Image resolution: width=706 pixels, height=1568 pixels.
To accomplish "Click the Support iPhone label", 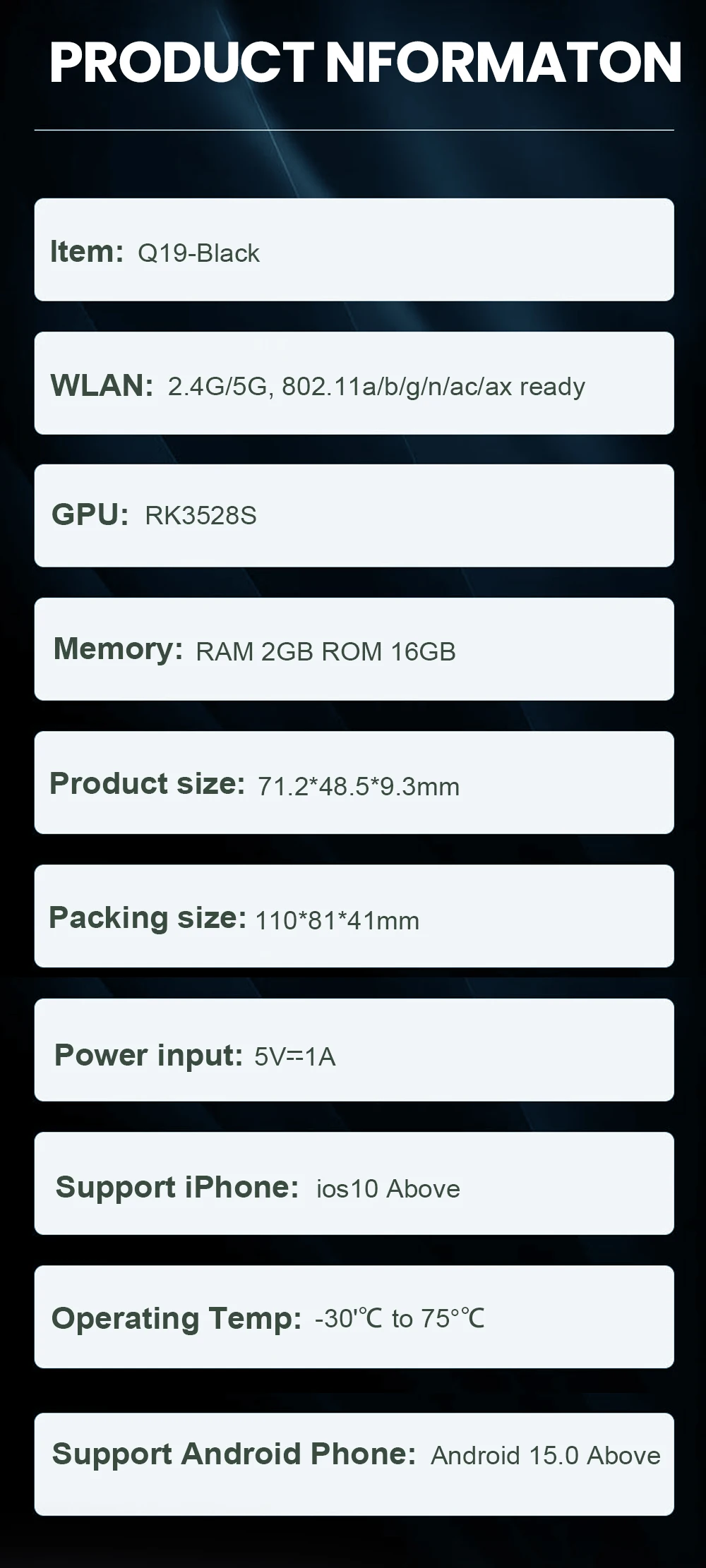I will (177, 1187).
